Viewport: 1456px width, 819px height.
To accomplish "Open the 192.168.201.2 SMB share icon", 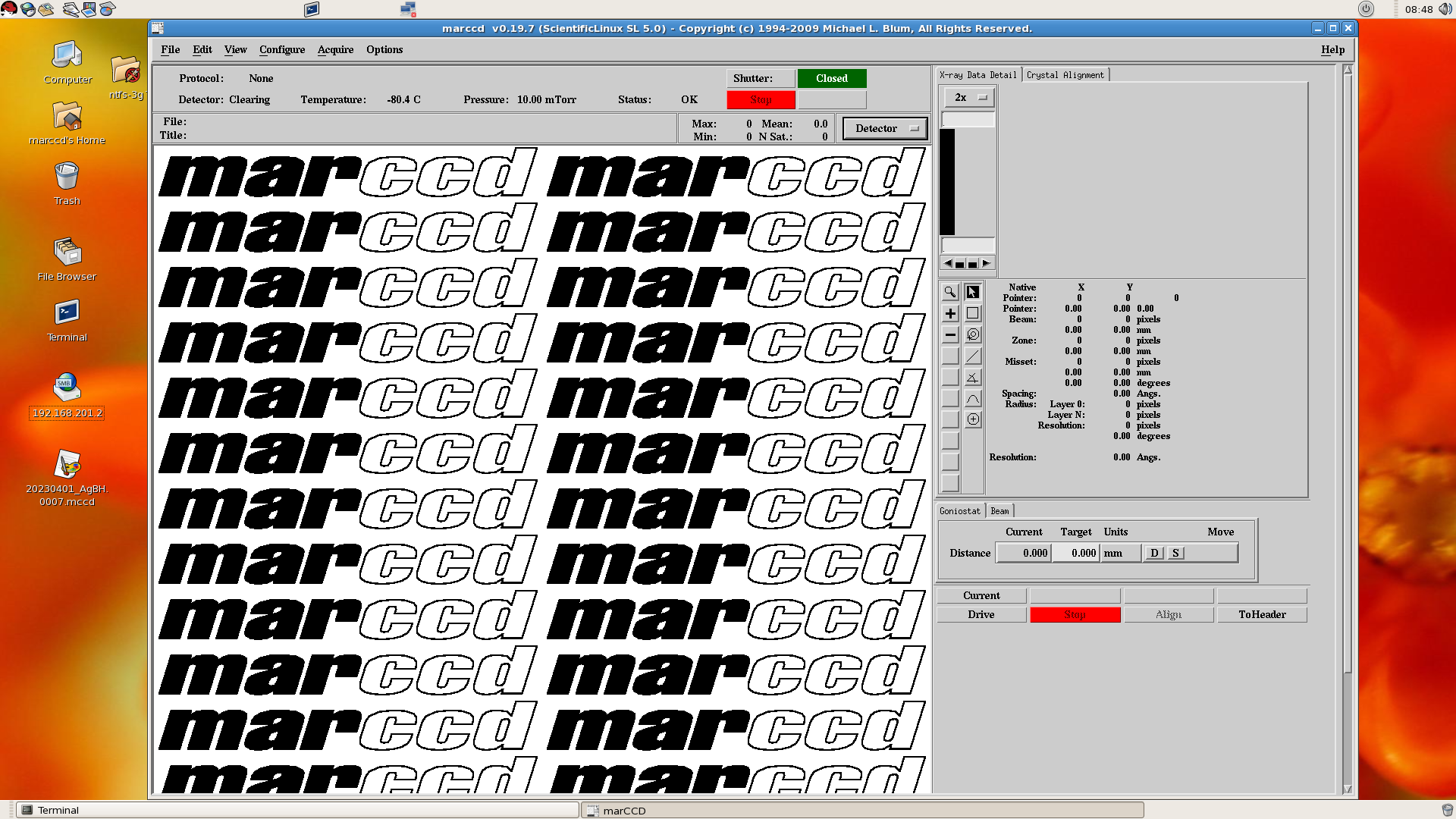I will (x=67, y=396).
